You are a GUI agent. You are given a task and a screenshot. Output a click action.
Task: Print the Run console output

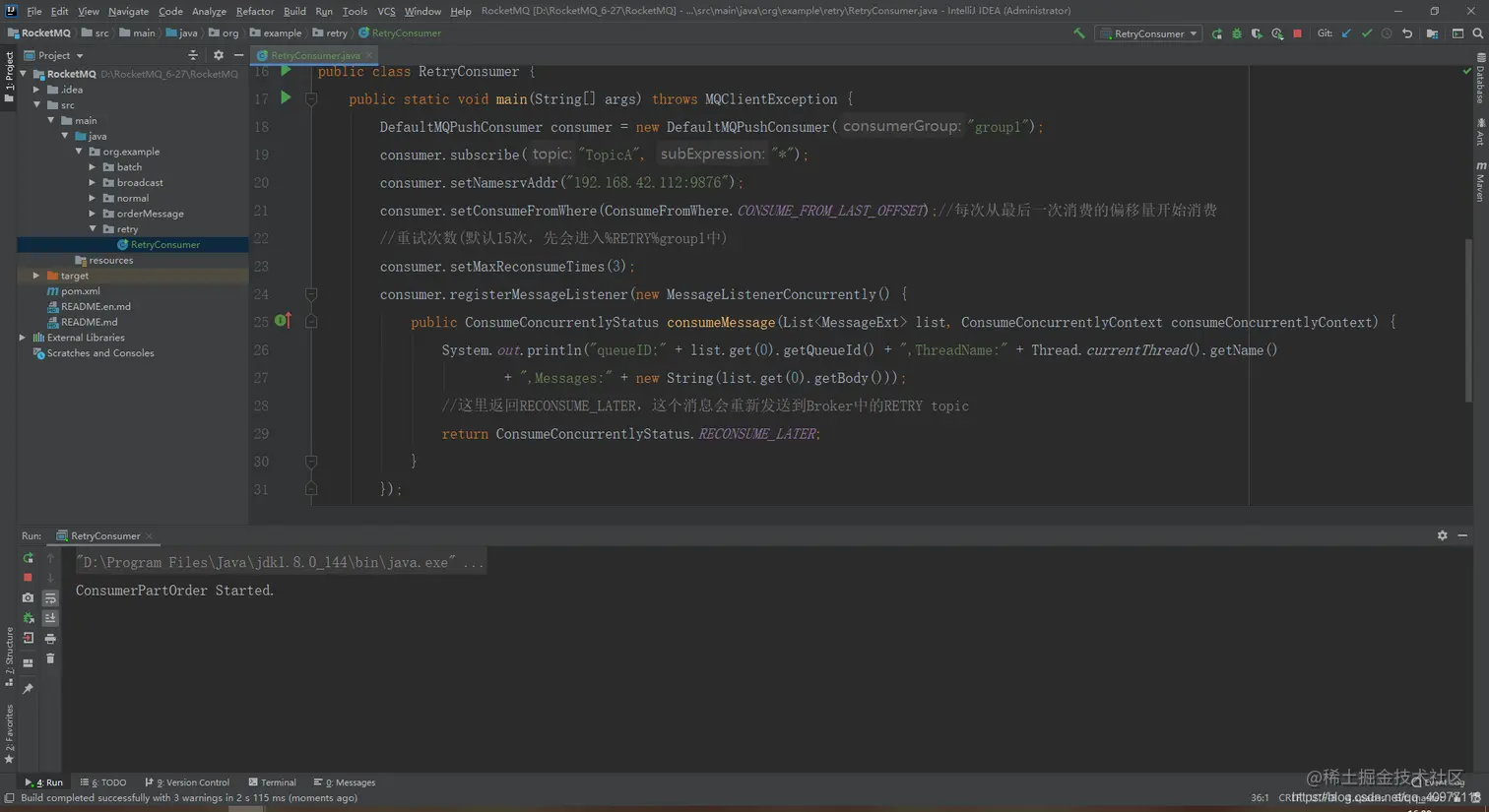pyautogui.click(x=50, y=639)
